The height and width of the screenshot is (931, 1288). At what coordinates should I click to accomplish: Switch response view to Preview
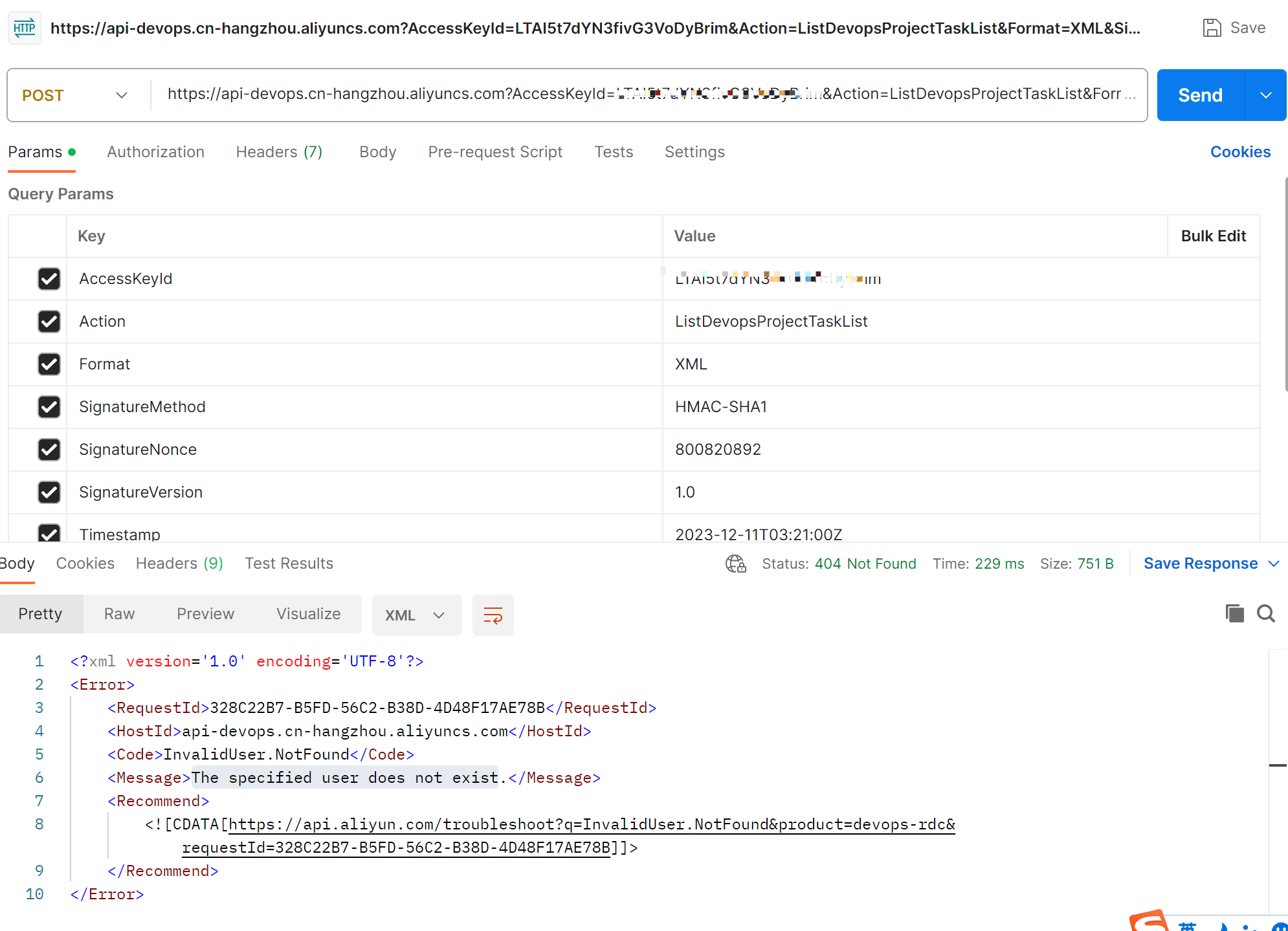pyautogui.click(x=205, y=614)
